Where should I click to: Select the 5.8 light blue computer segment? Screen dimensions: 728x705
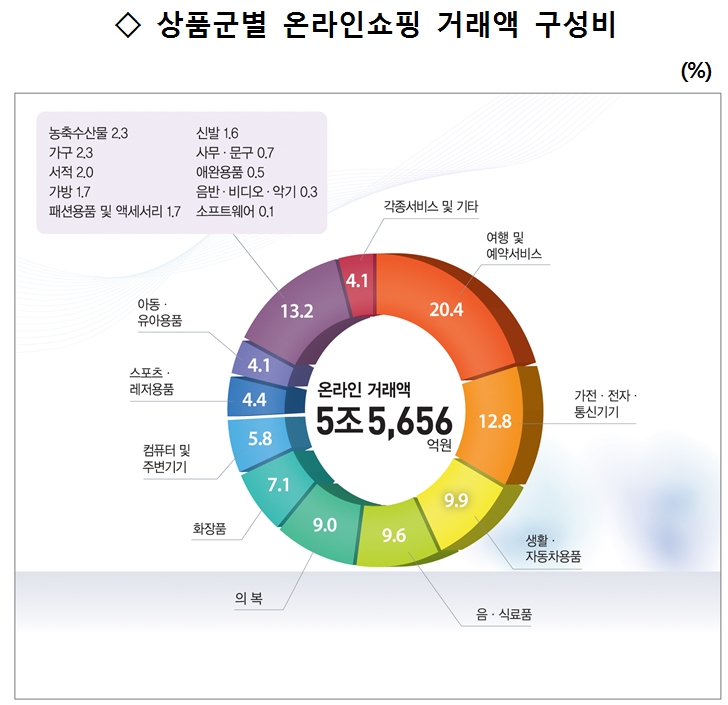[260, 438]
